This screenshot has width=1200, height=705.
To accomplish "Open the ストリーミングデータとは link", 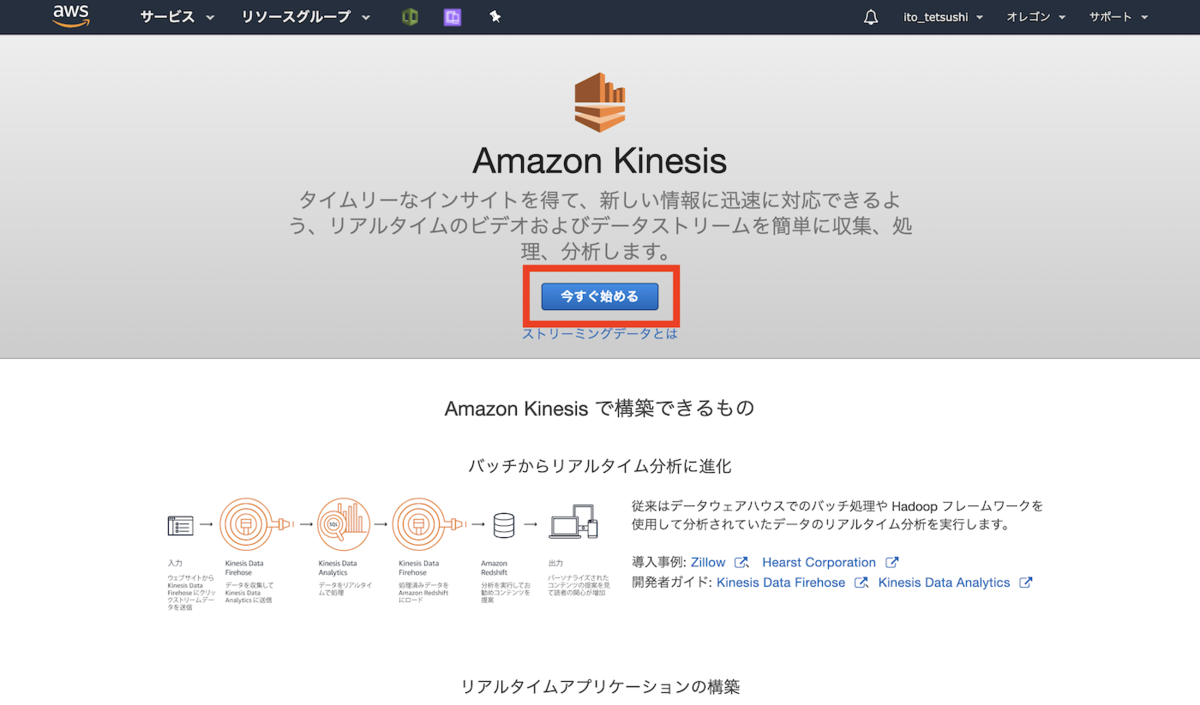I will 599,334.
